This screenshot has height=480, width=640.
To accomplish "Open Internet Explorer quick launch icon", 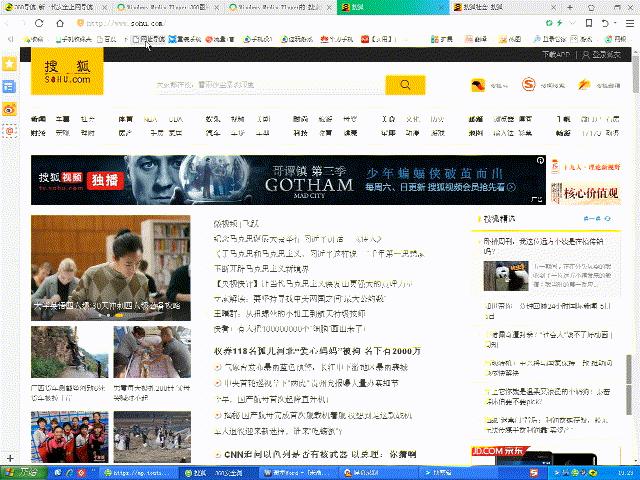I will pyautogui.click(x=70, y=473).
